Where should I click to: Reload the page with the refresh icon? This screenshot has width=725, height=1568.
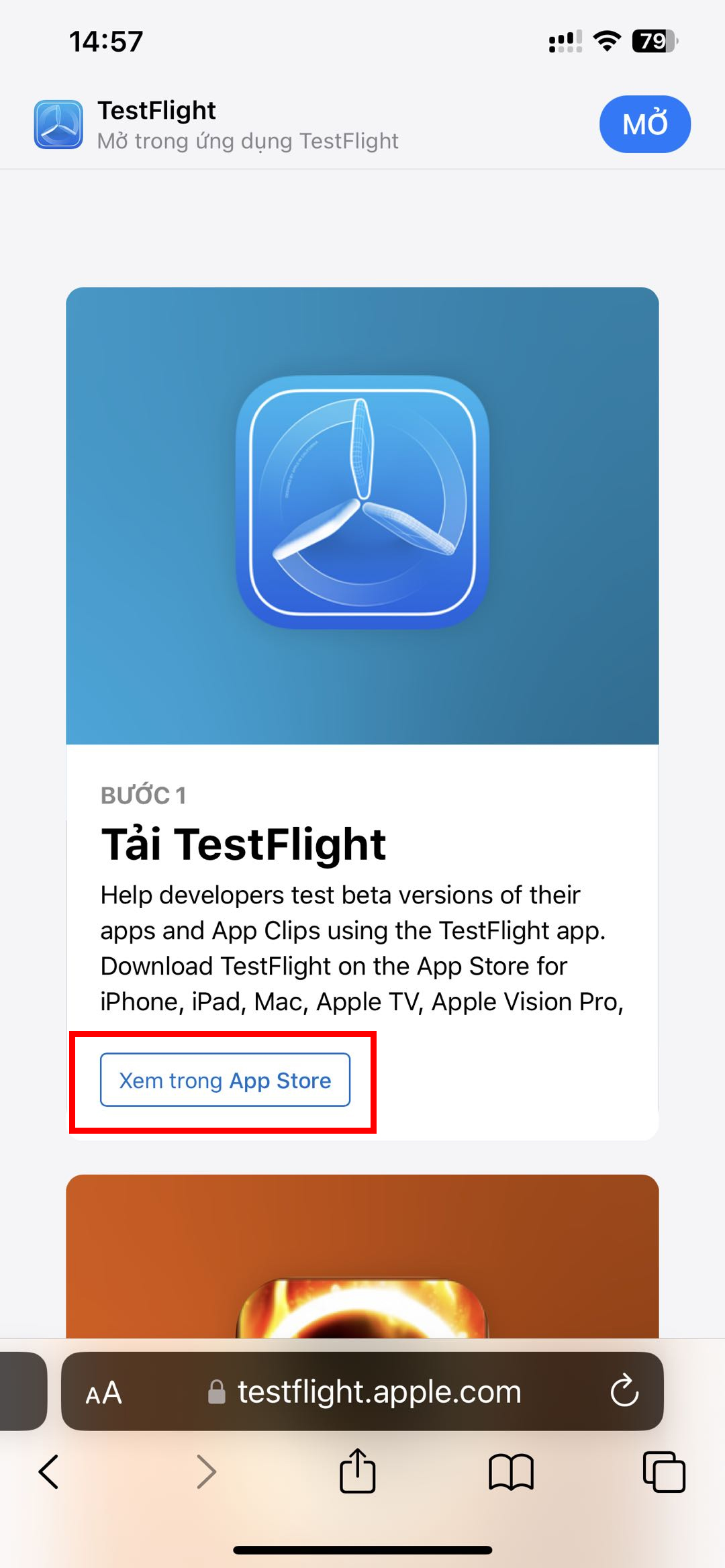coord(624,1390)
